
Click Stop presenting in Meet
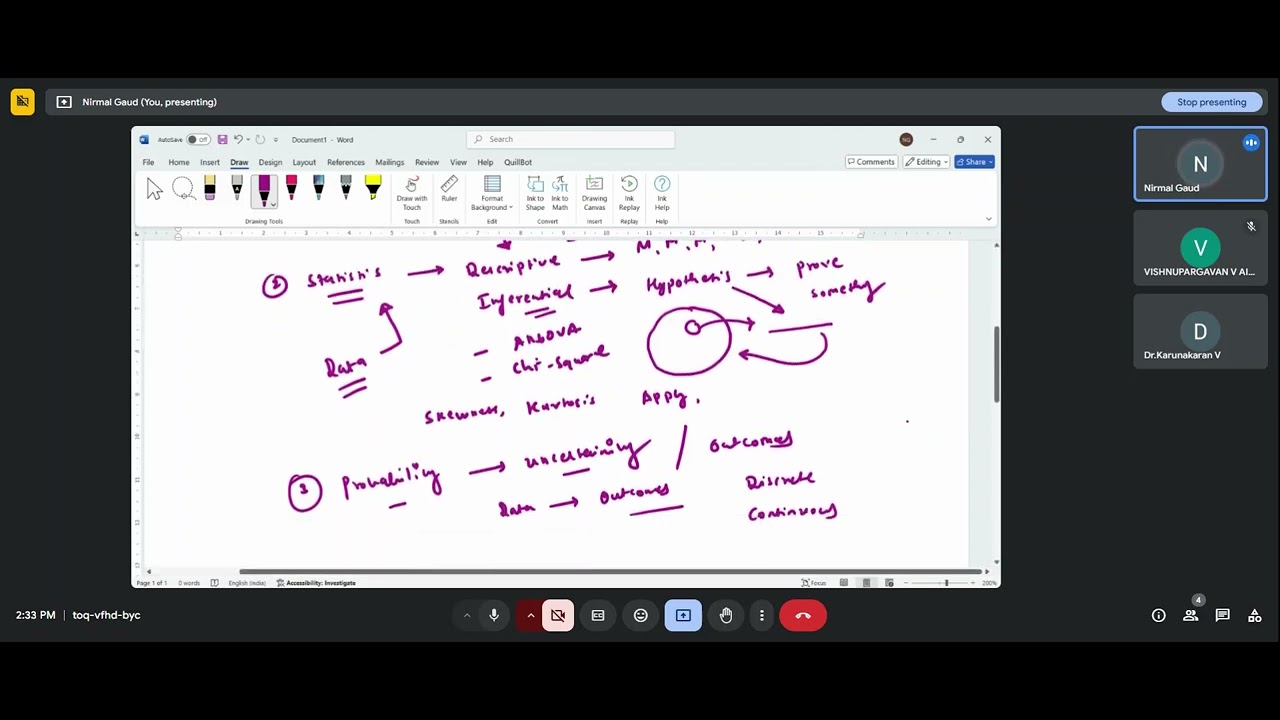pyautogui.click(x=1211, y=102)
